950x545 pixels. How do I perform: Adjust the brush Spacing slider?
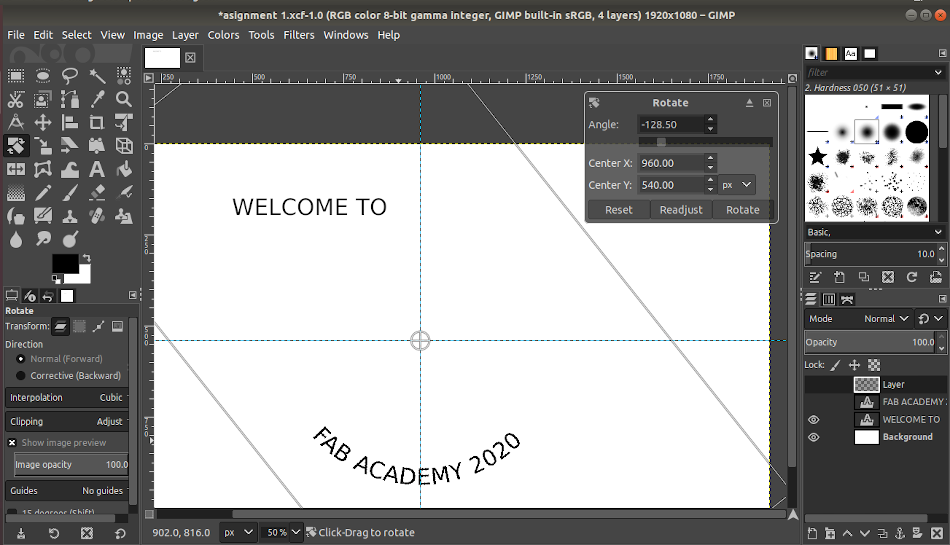[x=871, y=254]
